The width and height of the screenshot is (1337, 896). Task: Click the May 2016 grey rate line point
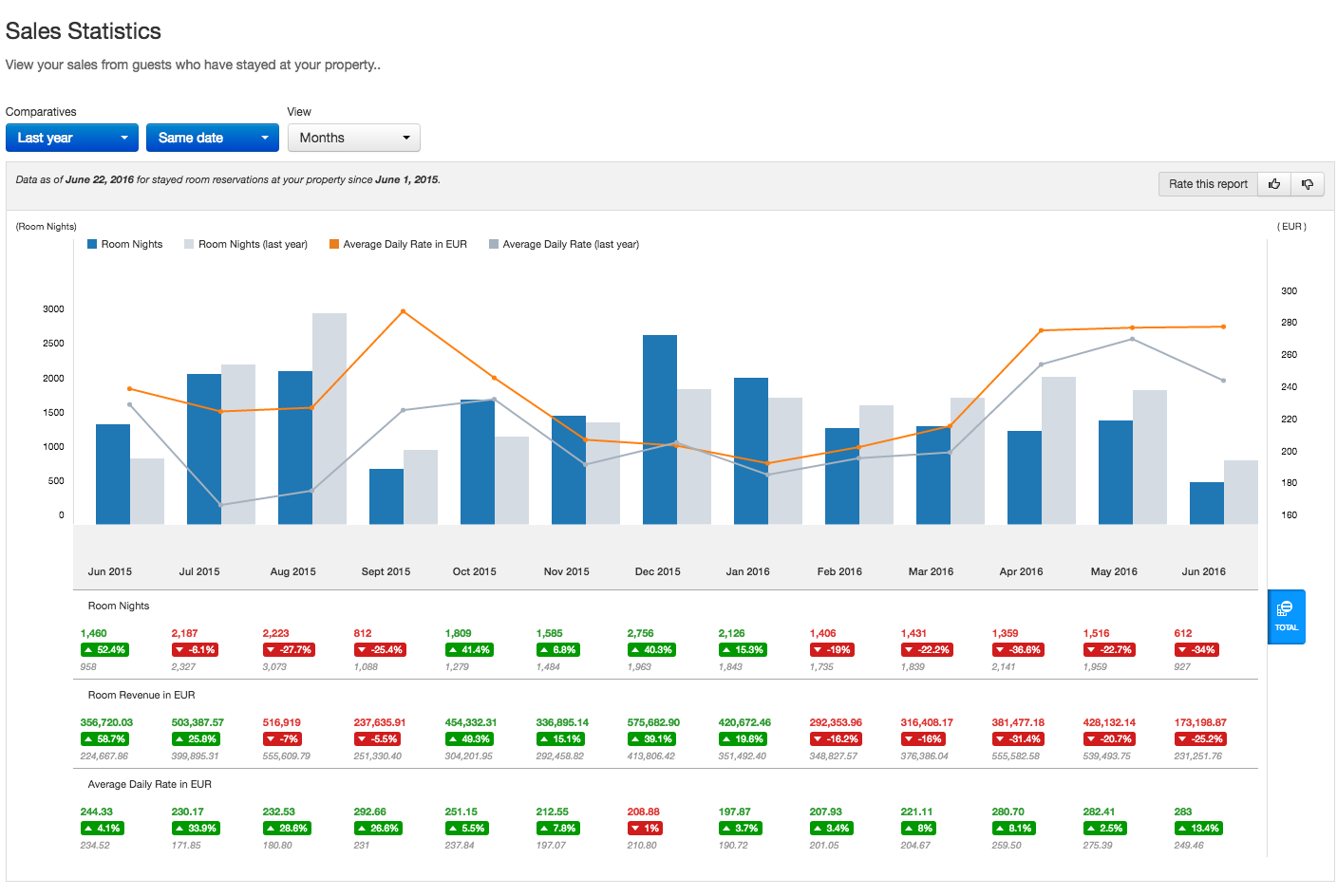pos(1132,339)
